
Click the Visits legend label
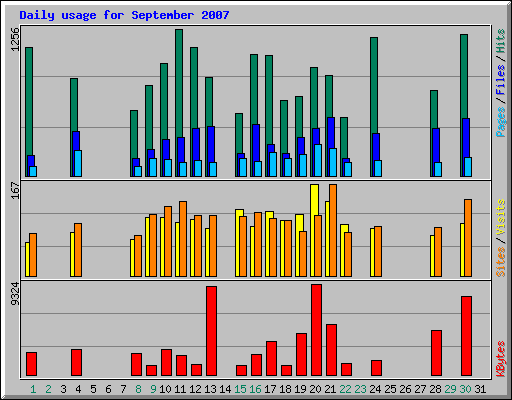tap(501, 217)
